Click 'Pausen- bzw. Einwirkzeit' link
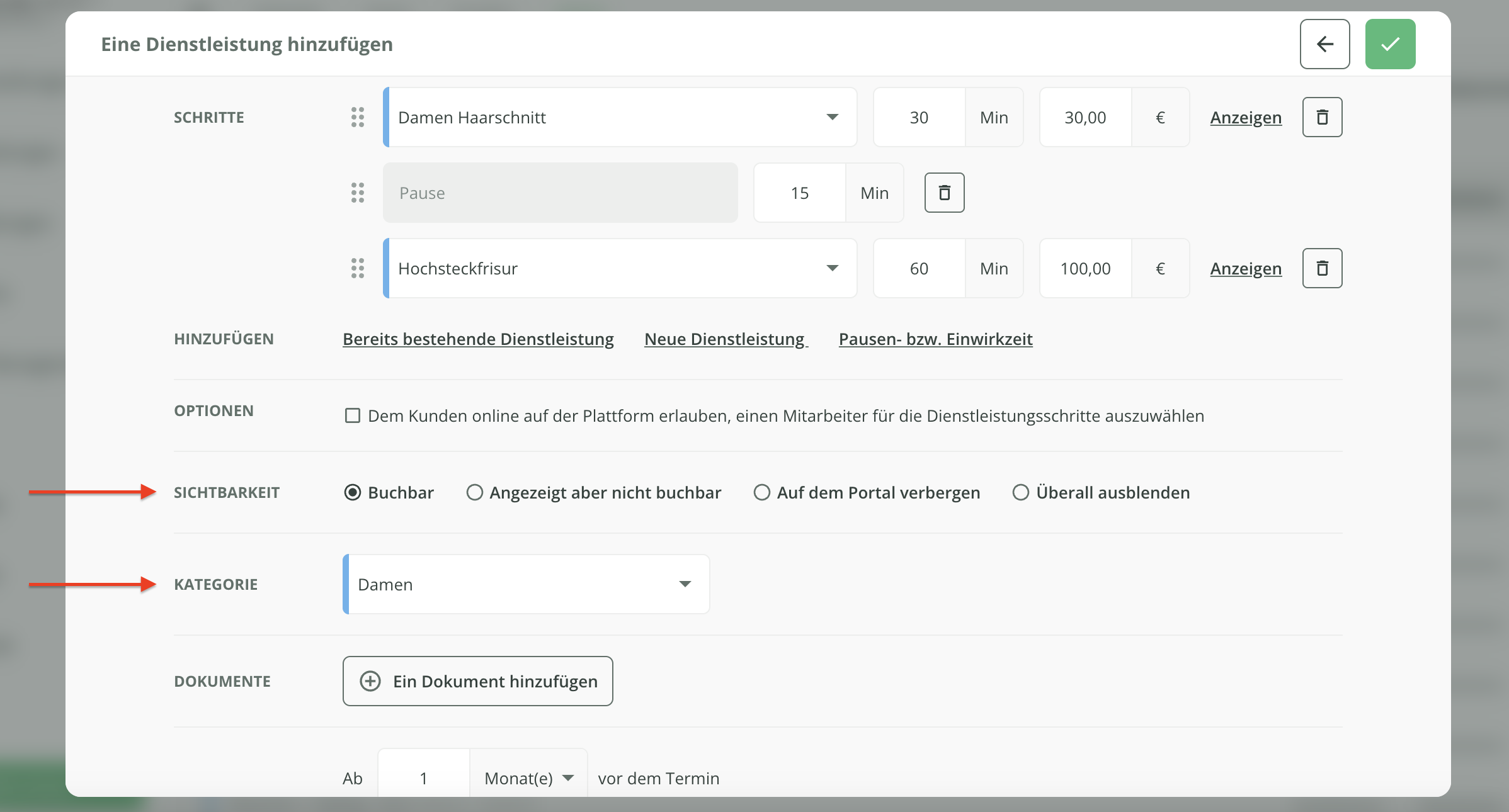Image resolution: width=1509 pixels, height=812 pixels. [x=935, y=339]
